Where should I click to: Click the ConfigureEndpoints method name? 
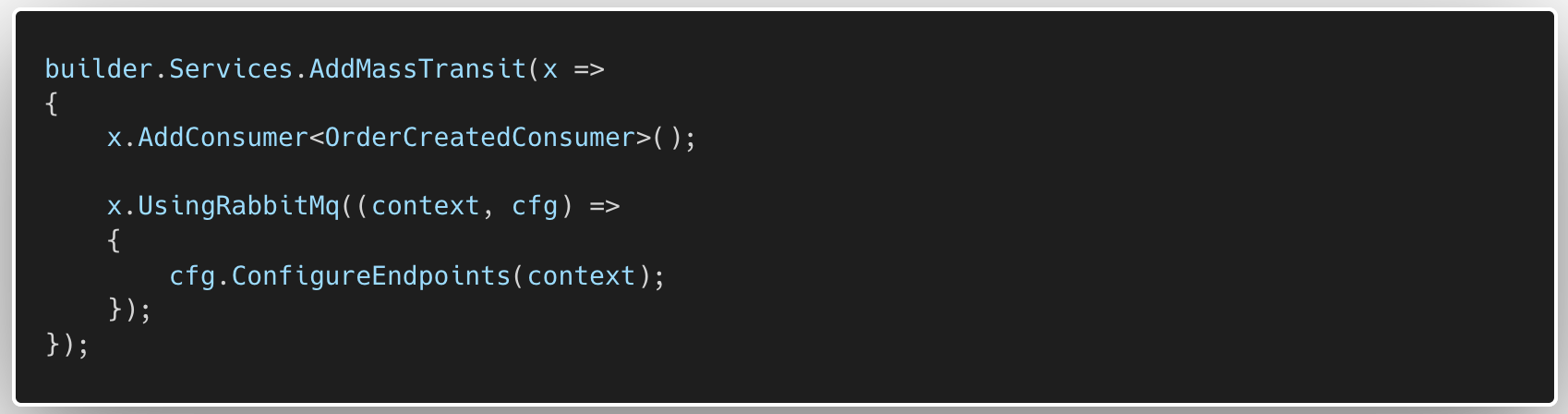click(371, 276)
